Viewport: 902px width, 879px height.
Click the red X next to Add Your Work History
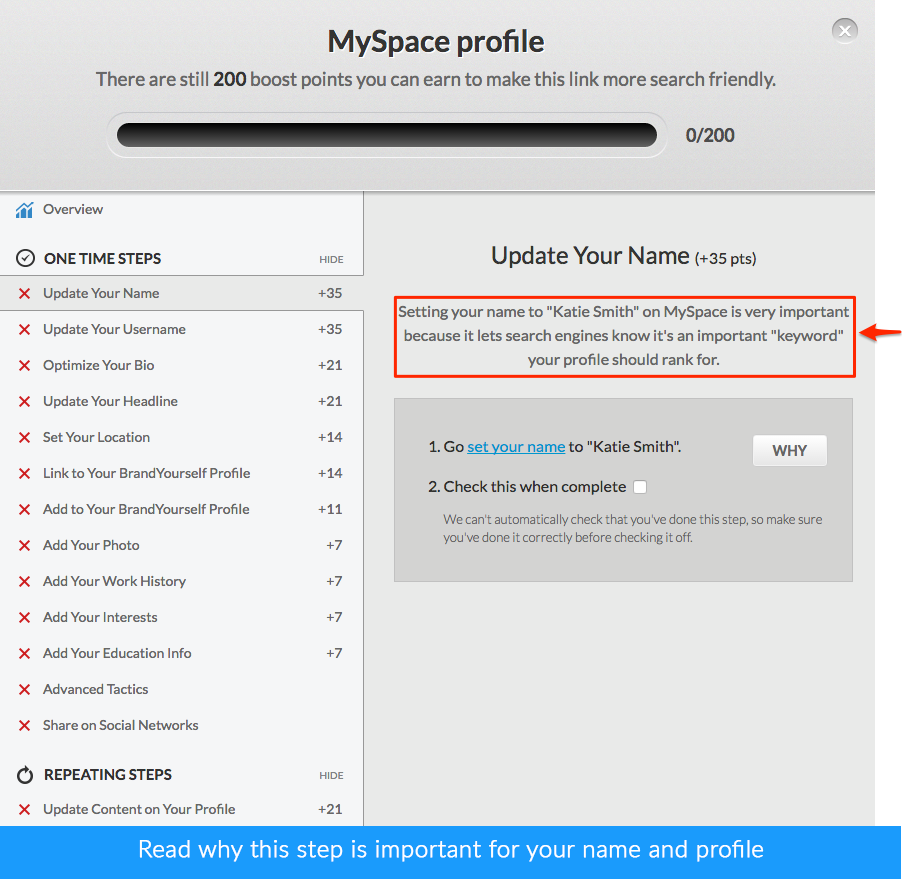[x=24, y=581]
